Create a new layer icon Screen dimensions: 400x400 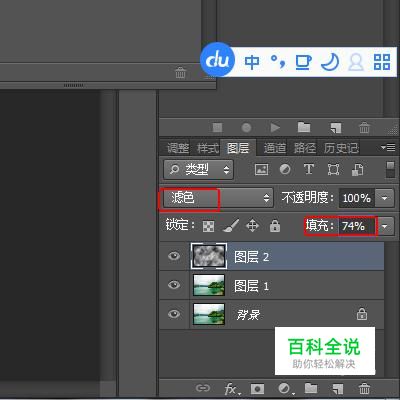(x=338, y=389)
